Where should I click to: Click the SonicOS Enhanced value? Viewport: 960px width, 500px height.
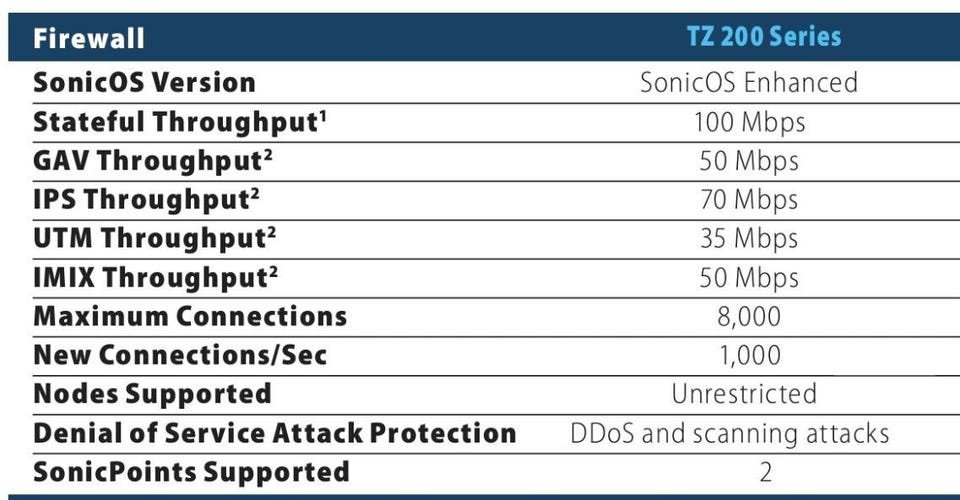coord(749,83)
